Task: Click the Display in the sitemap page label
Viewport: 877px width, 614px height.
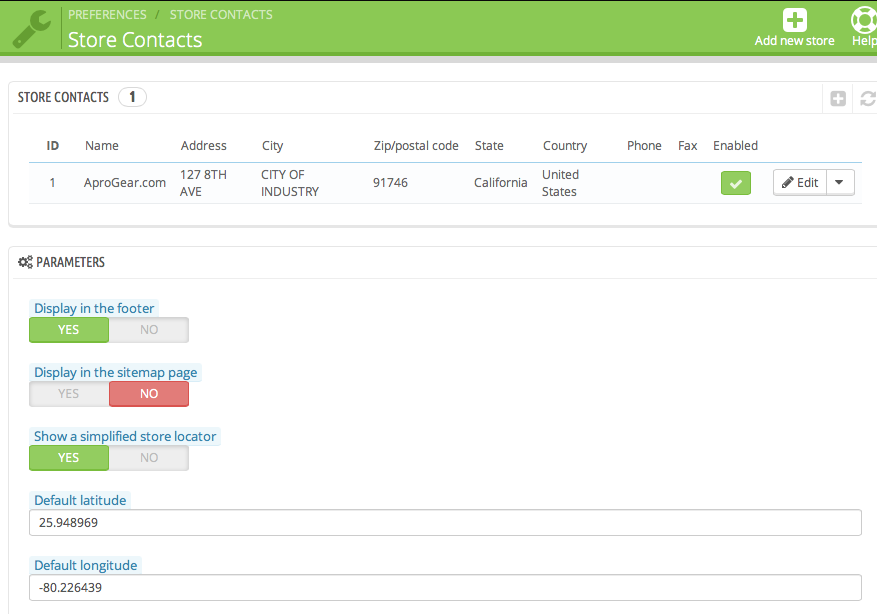Action: point(116,372)
